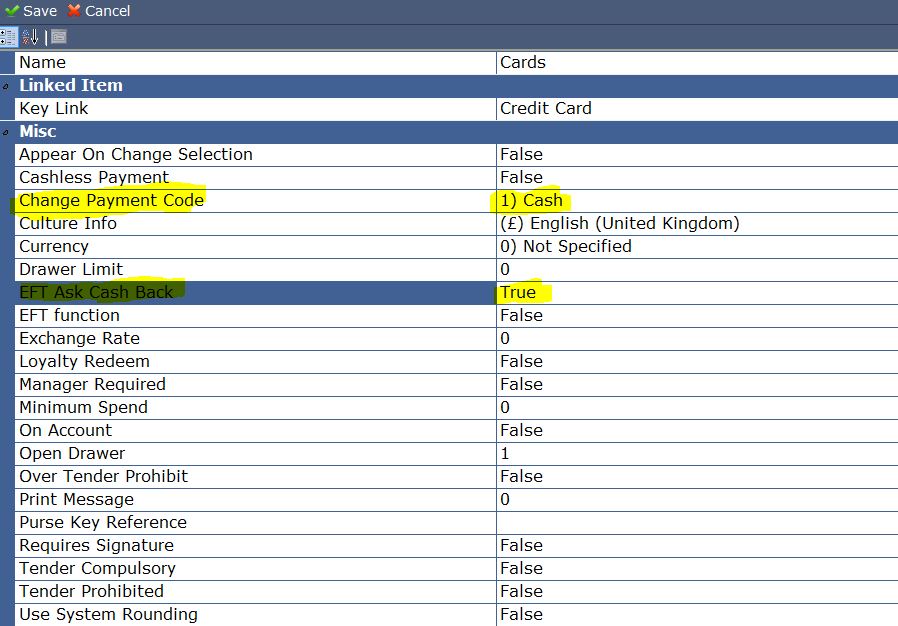Click the red Cancel X icon

pyautogui.click(x=74, y=10)
